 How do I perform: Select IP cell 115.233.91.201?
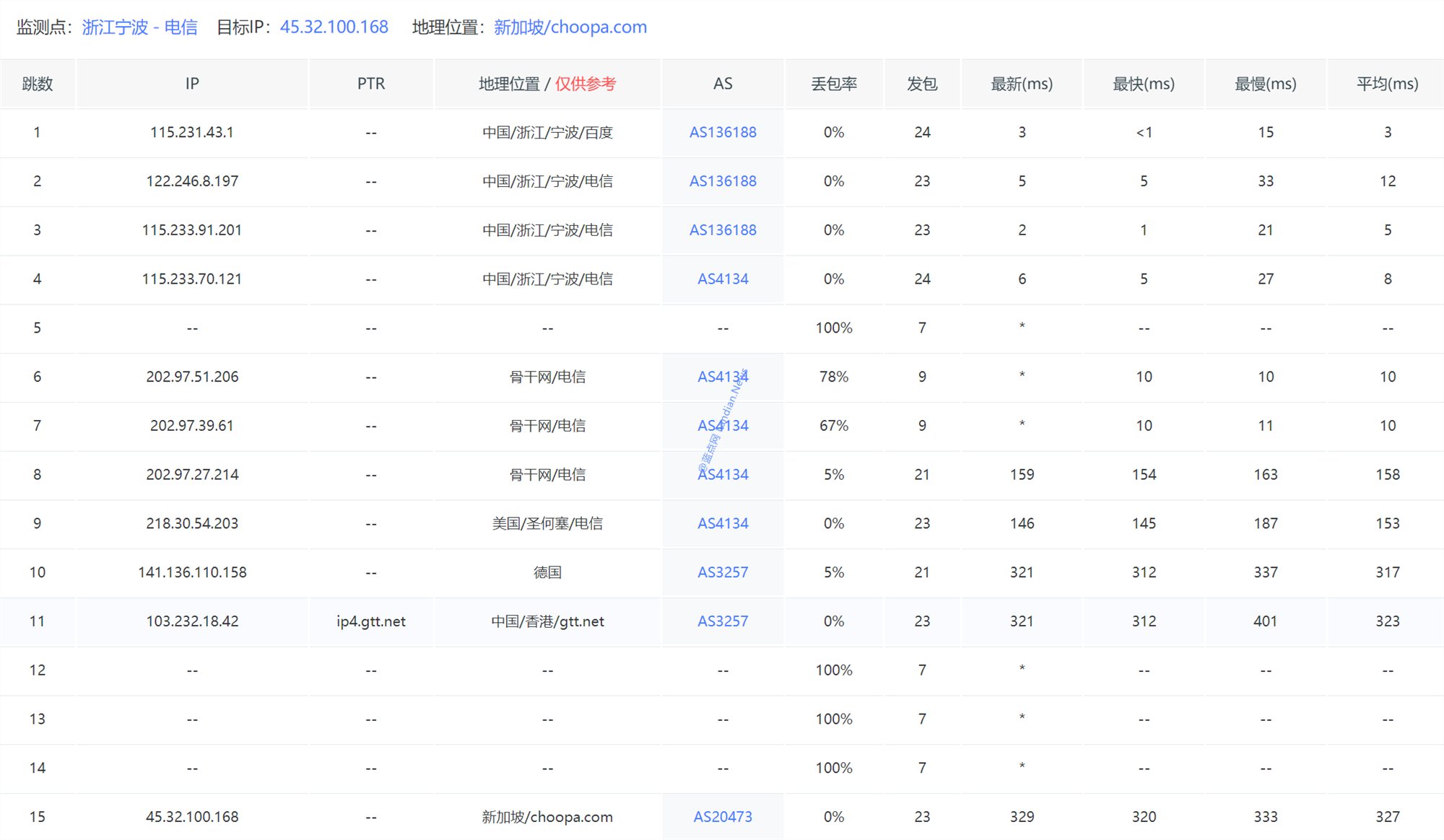tap(192, 230)
